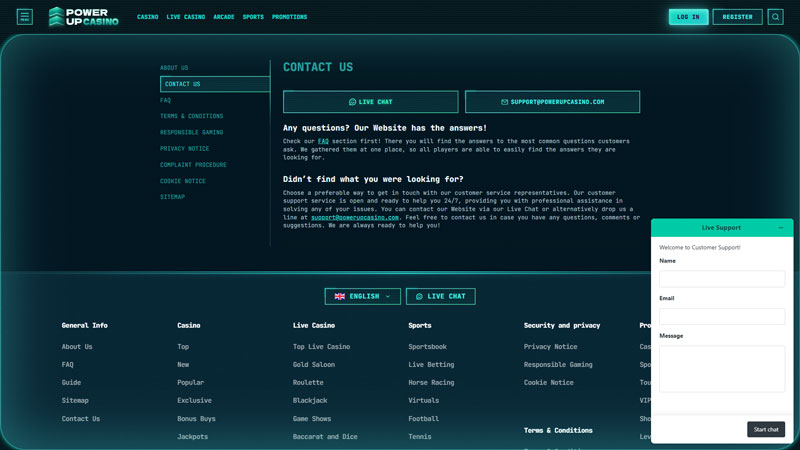This screenshot has width=800, height=450.
Task: Select the Arcade navigation item
Action: click(223, 17)
